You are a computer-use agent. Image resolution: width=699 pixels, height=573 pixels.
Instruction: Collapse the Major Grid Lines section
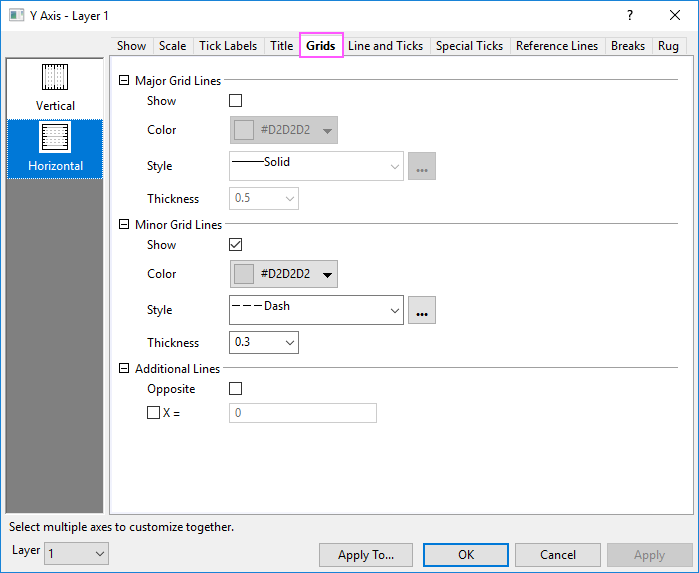click(124, 81)
